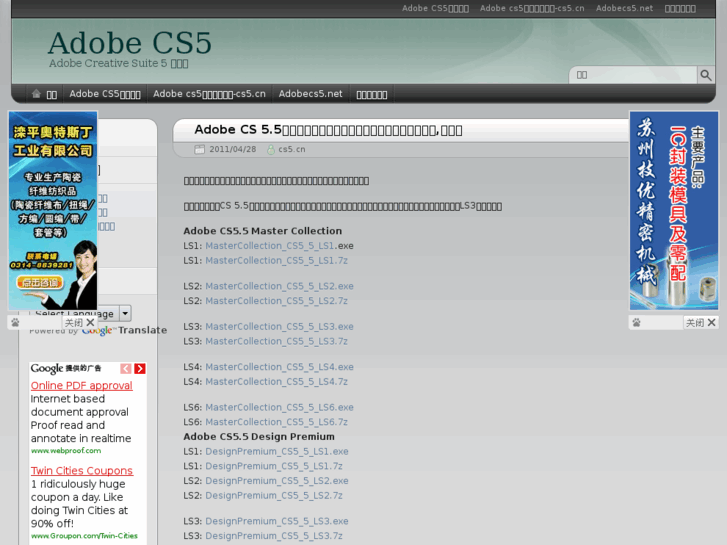The image size is (727, 545).
Task: Open Adobecs5.net in the navigation bar
Action: click(310, 94)
